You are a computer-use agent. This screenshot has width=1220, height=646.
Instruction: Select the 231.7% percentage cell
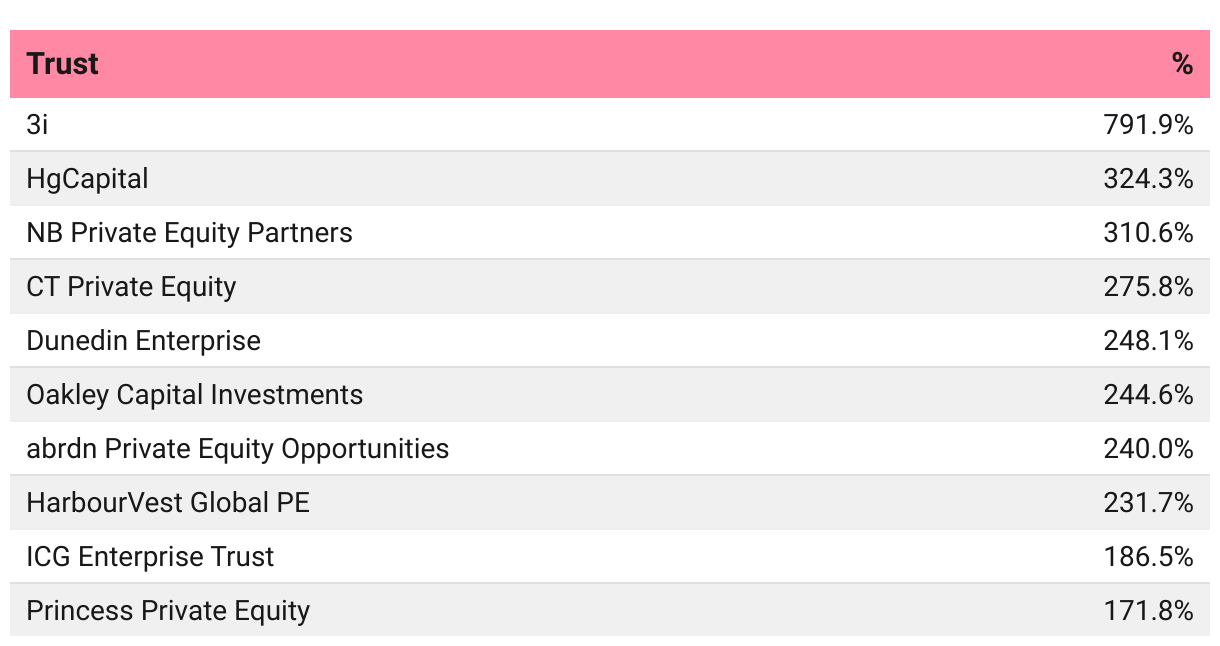[x=1148, y=503]
